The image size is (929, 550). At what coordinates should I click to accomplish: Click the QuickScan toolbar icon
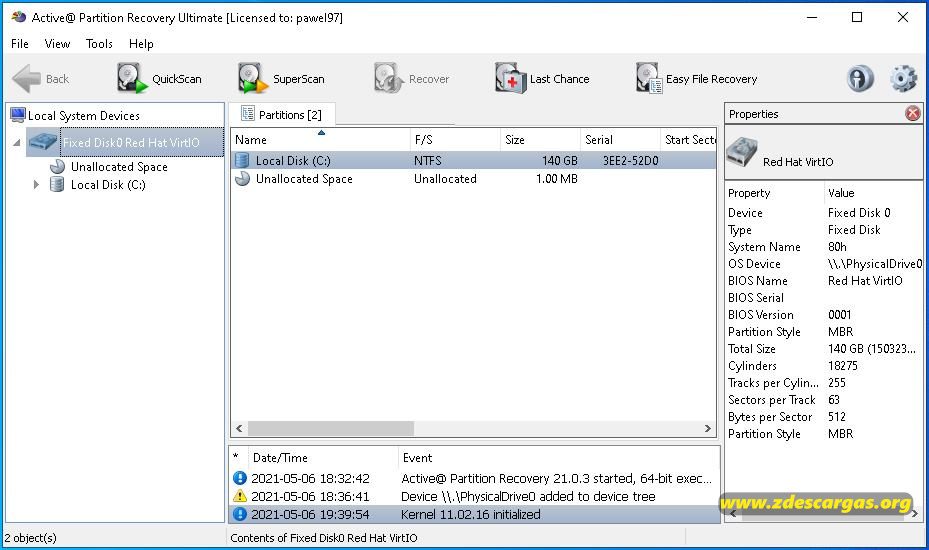coord(132,78)
